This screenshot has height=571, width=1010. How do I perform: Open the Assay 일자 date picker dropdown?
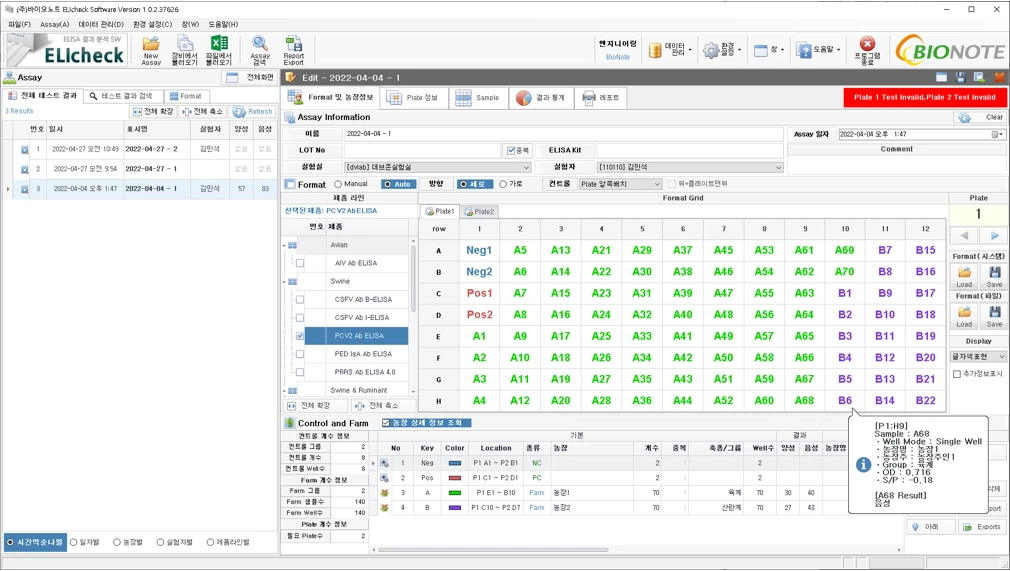click(x=997, y=134)
